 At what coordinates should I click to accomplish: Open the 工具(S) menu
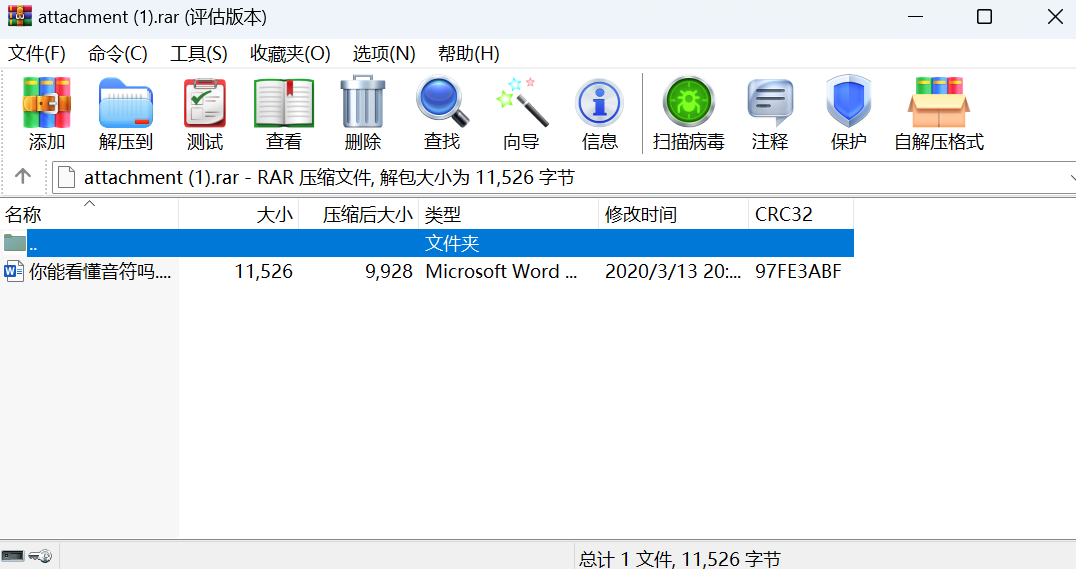point(198,54)
